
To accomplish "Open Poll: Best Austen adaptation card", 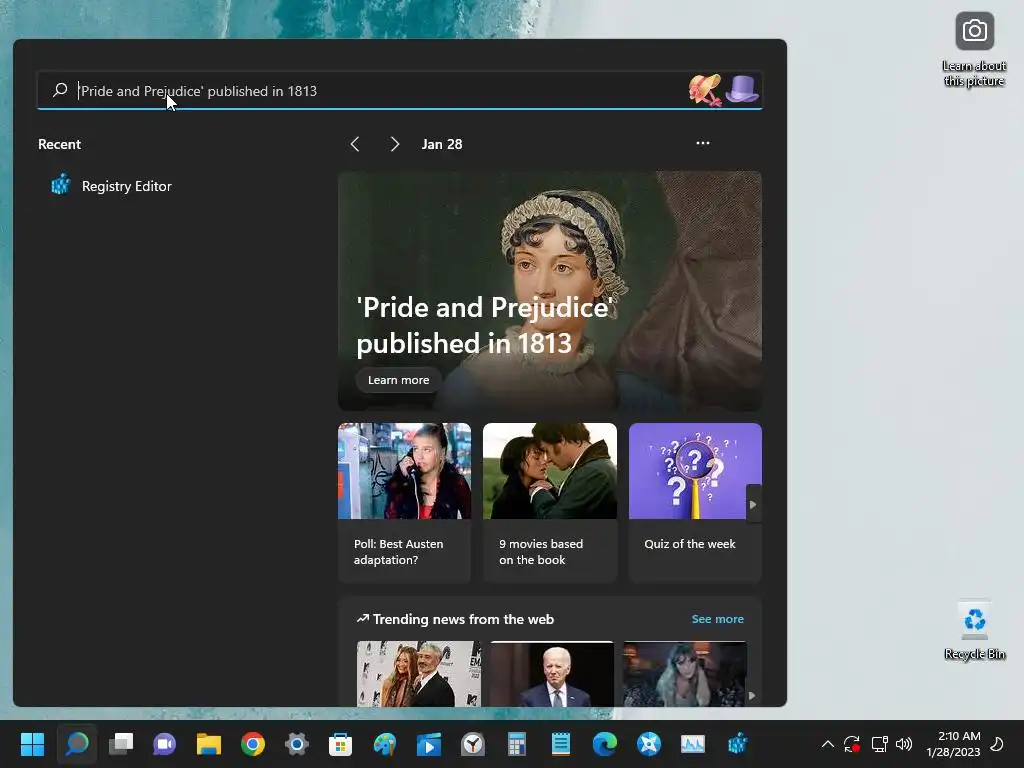I will pos(404,502).
